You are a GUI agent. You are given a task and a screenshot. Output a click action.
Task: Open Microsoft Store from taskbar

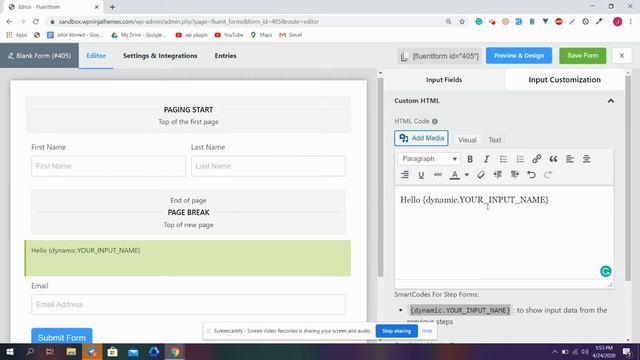click(113, 351)
